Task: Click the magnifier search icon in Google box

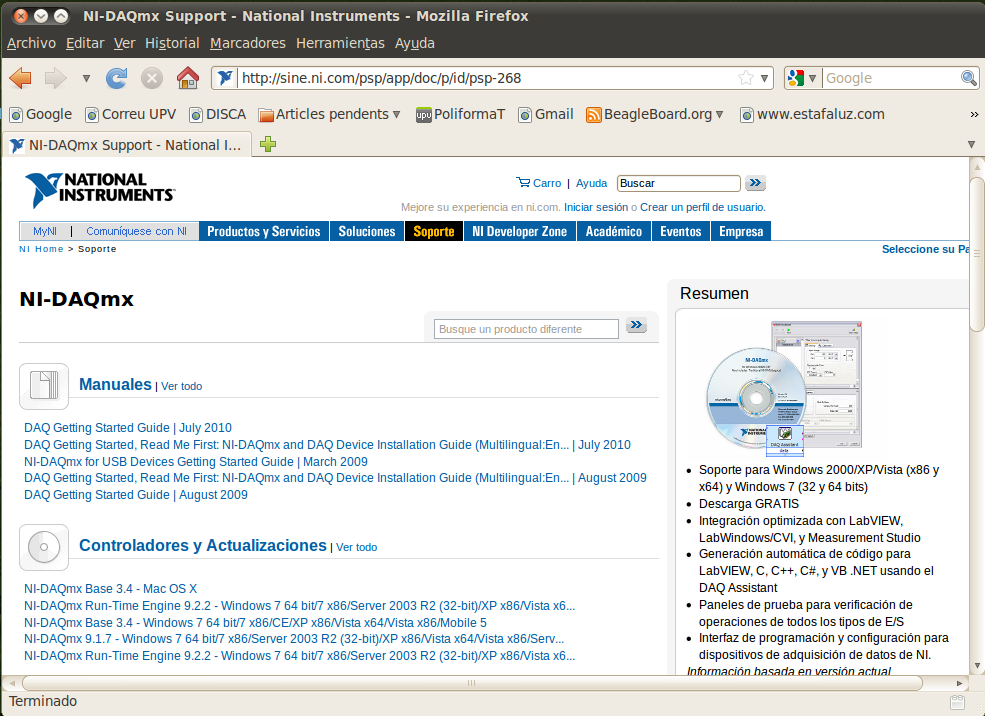Action: 968,78
